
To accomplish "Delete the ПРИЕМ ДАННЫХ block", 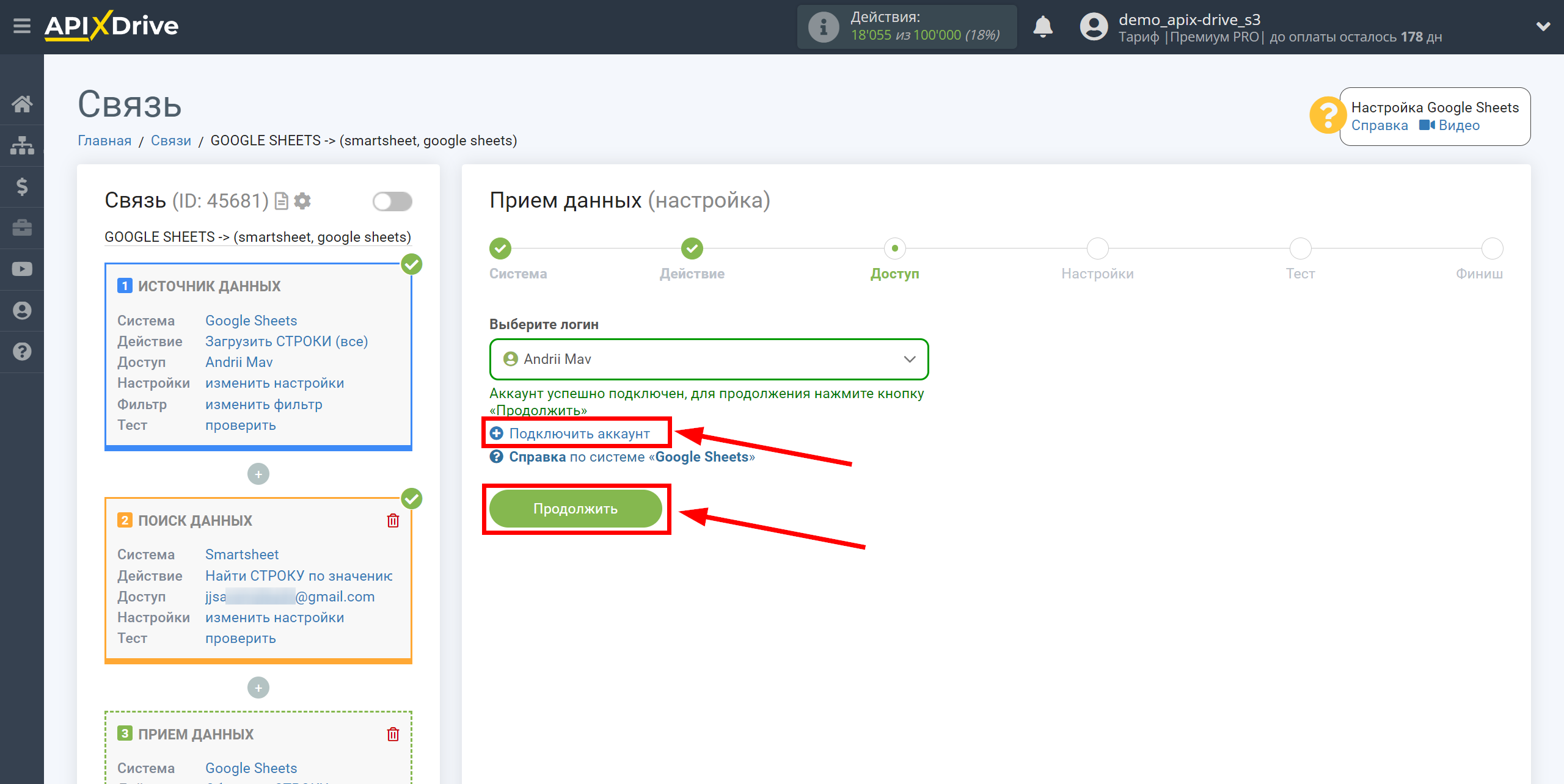I will 393,734.
